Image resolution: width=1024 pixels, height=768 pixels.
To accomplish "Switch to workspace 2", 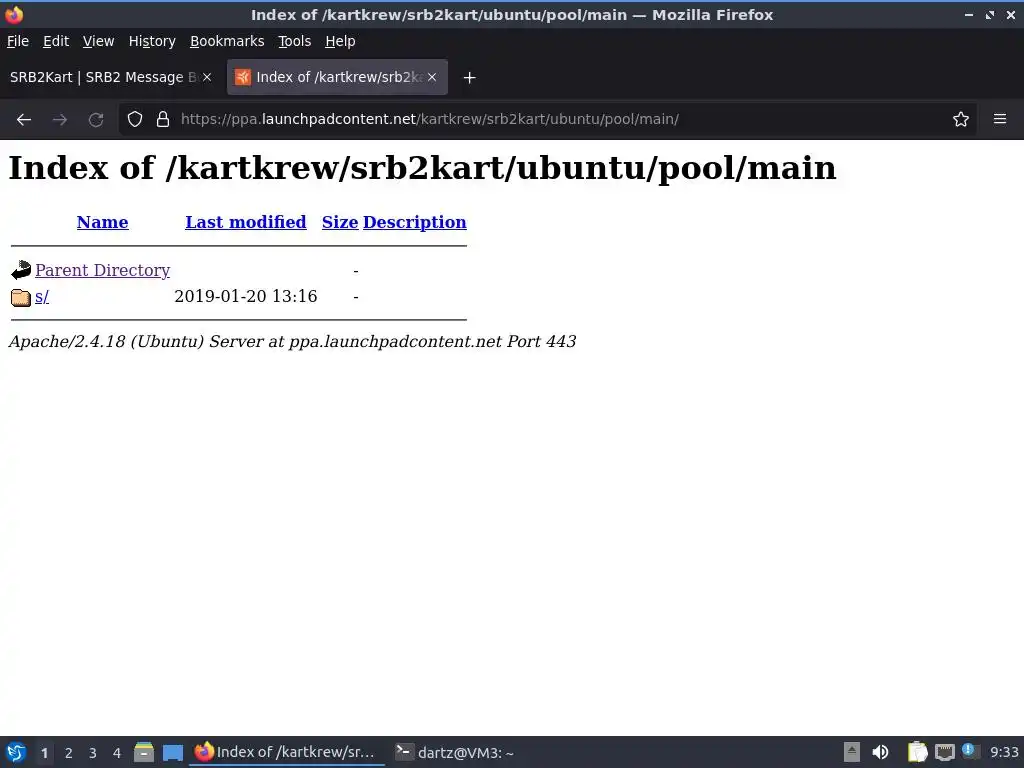I will [69, 753].
